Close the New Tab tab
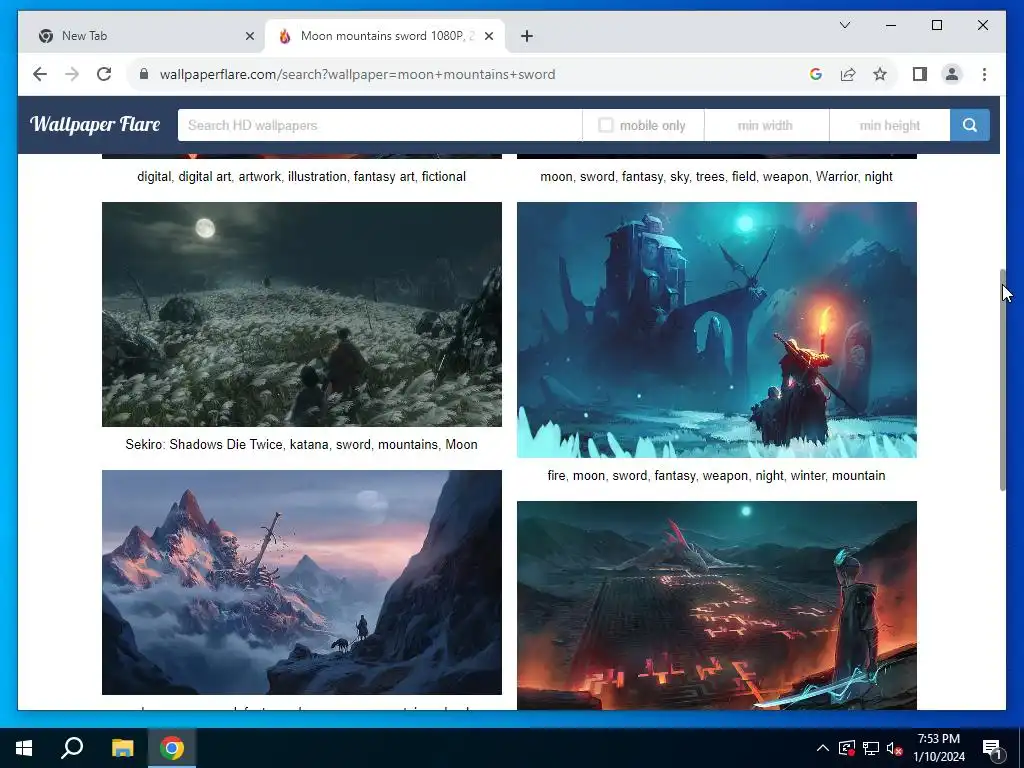The image size is (1024, 768). coord(249,36)
